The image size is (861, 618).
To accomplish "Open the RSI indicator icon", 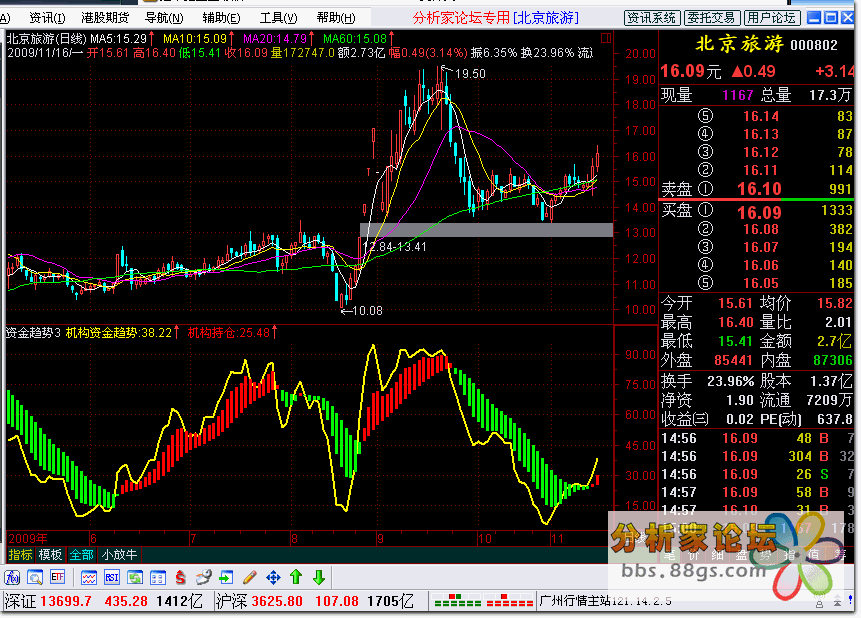I will pyautogui.click(x=112, y=577).
